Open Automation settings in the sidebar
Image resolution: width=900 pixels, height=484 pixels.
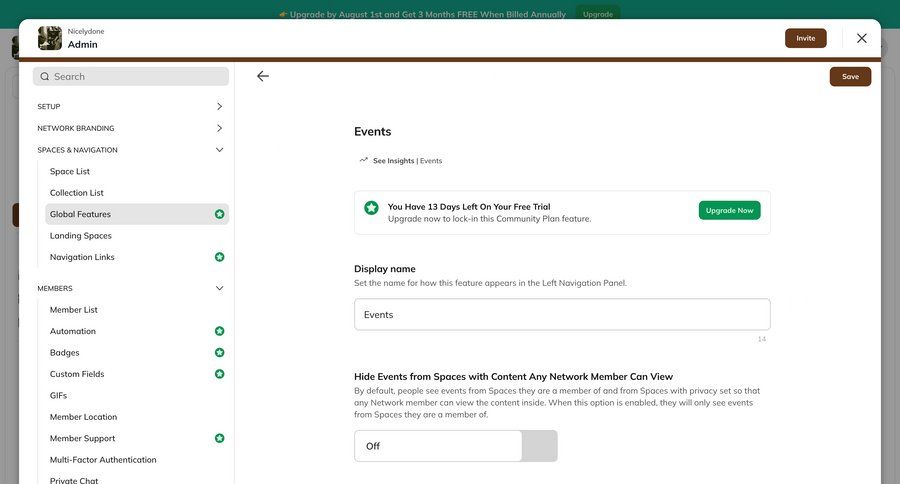[73, 331]
